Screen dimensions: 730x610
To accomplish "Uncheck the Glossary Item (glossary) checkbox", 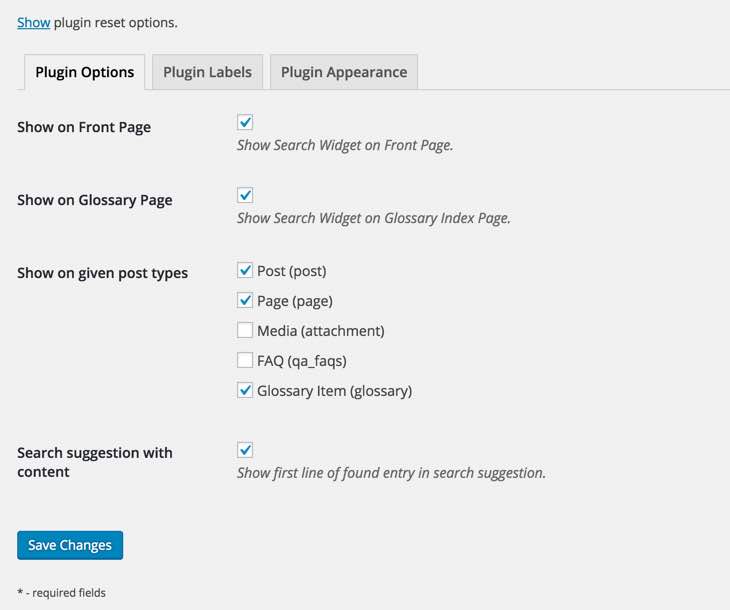I will click(x=245, y=390).
